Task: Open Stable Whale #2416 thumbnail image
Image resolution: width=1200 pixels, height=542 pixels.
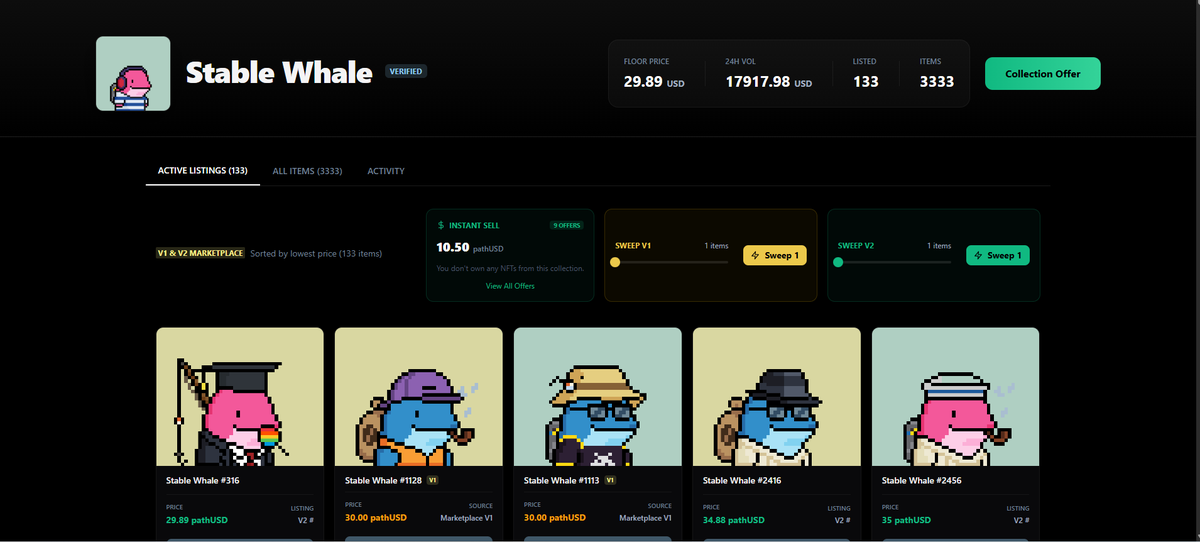Action: (777, 397)
